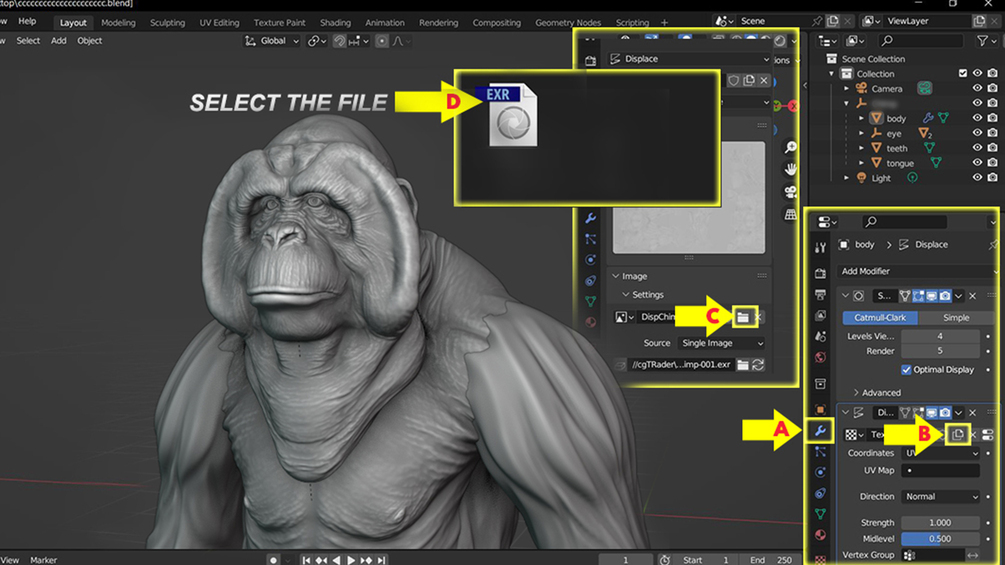Screen dimensions: 1005x565
Task: Open the Render properties tab icon
Action: pos(820,274)
